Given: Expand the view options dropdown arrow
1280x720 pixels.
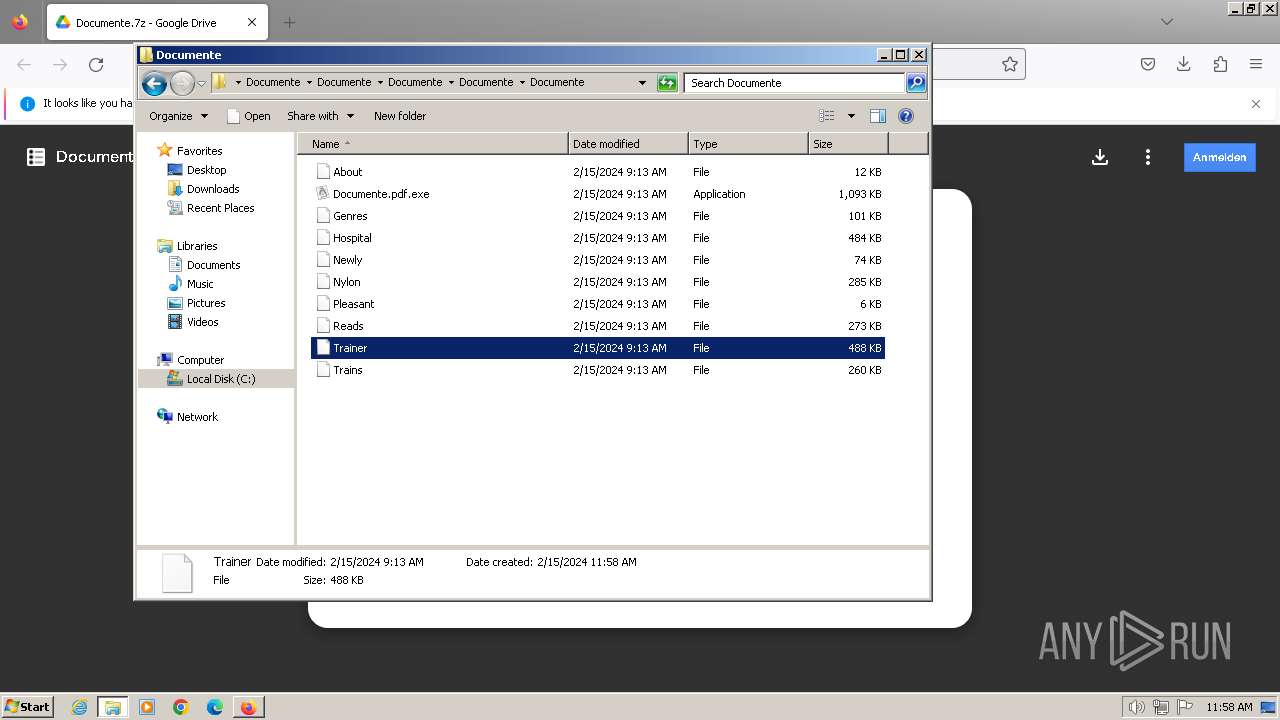Looking at the screenshot, I should [x=851, y=116].
